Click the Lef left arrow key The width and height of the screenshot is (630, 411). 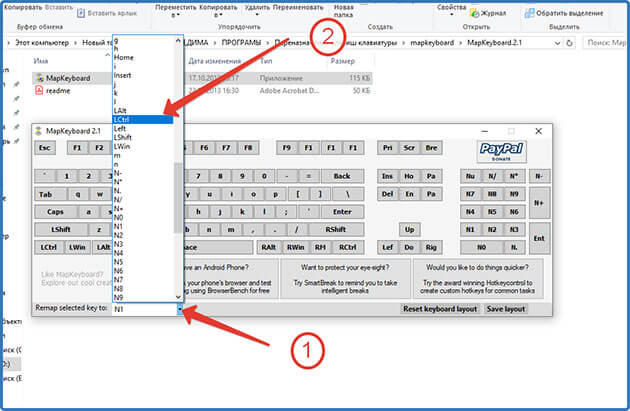[387, 247]
